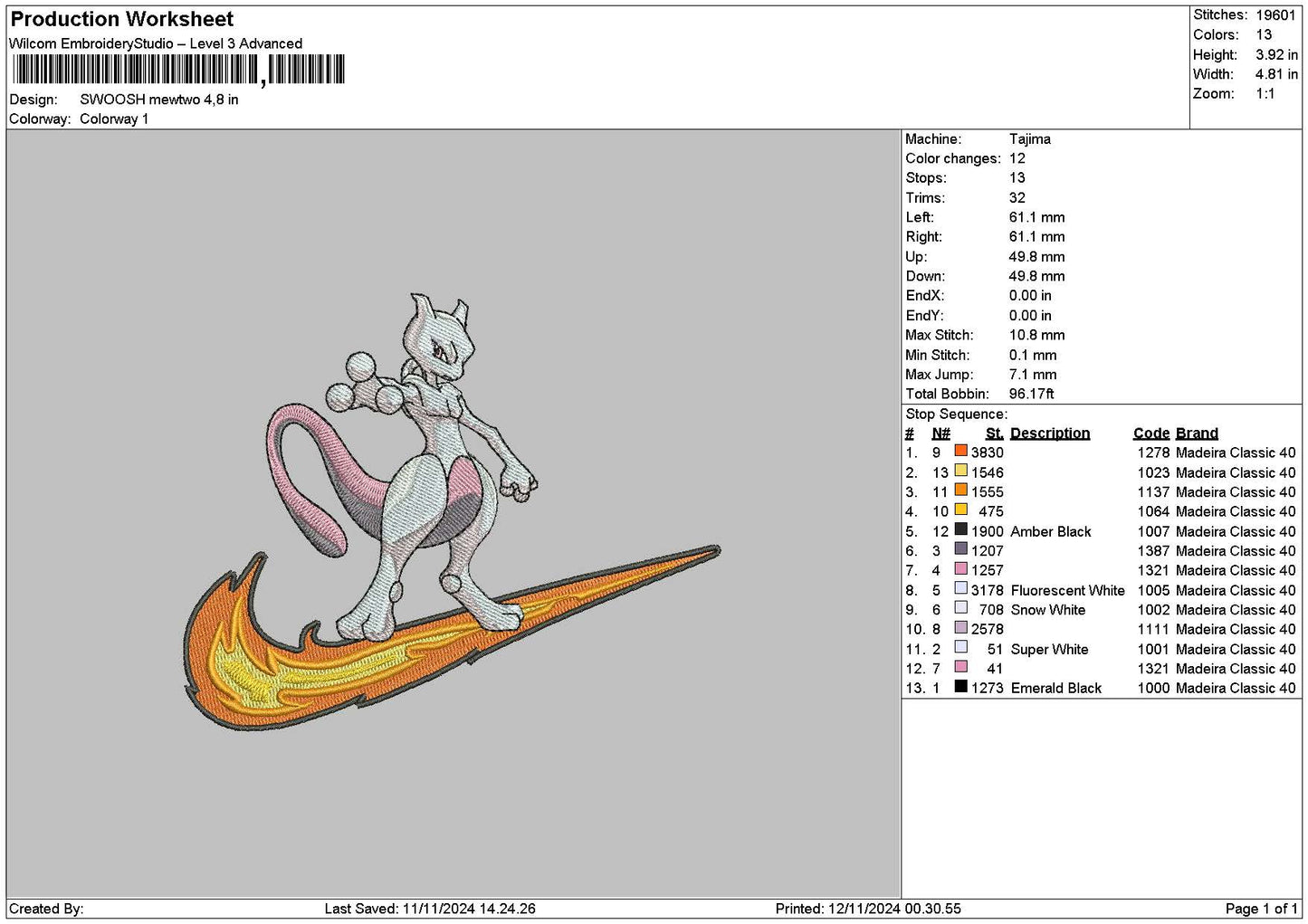Click code 1278 in the first row

point(1153,452)
